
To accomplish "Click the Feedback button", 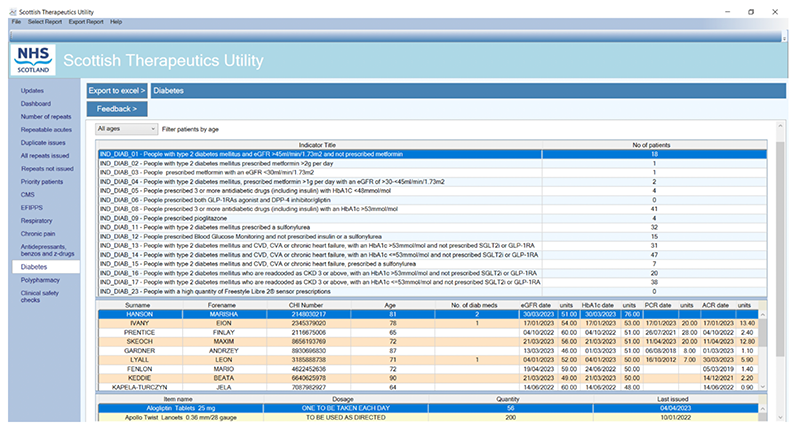I will coord(117,108).
